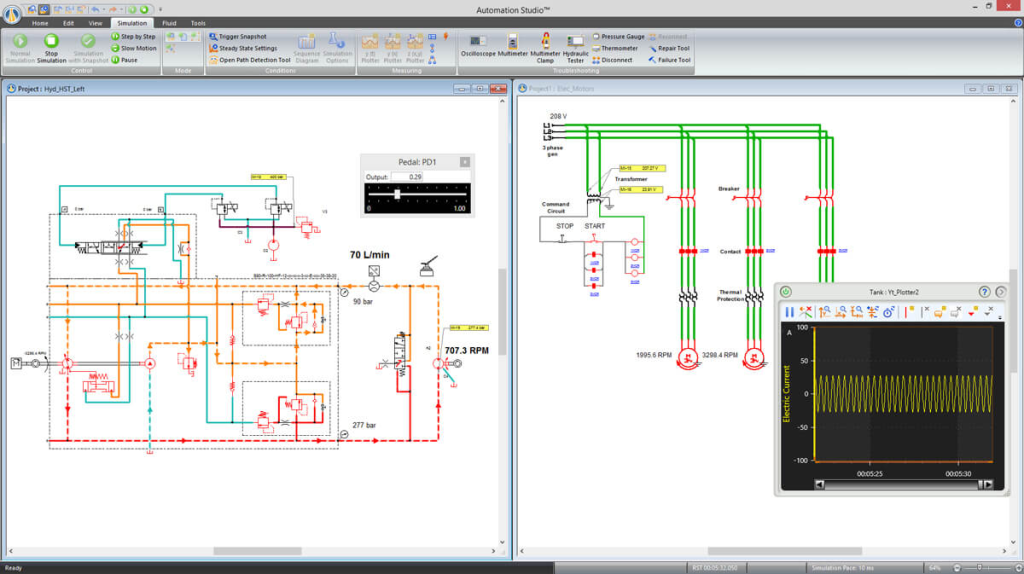The height and width of the screenshot is (574, 1024).
Task: Click the Reconnect tool
Action: (667, 37)
